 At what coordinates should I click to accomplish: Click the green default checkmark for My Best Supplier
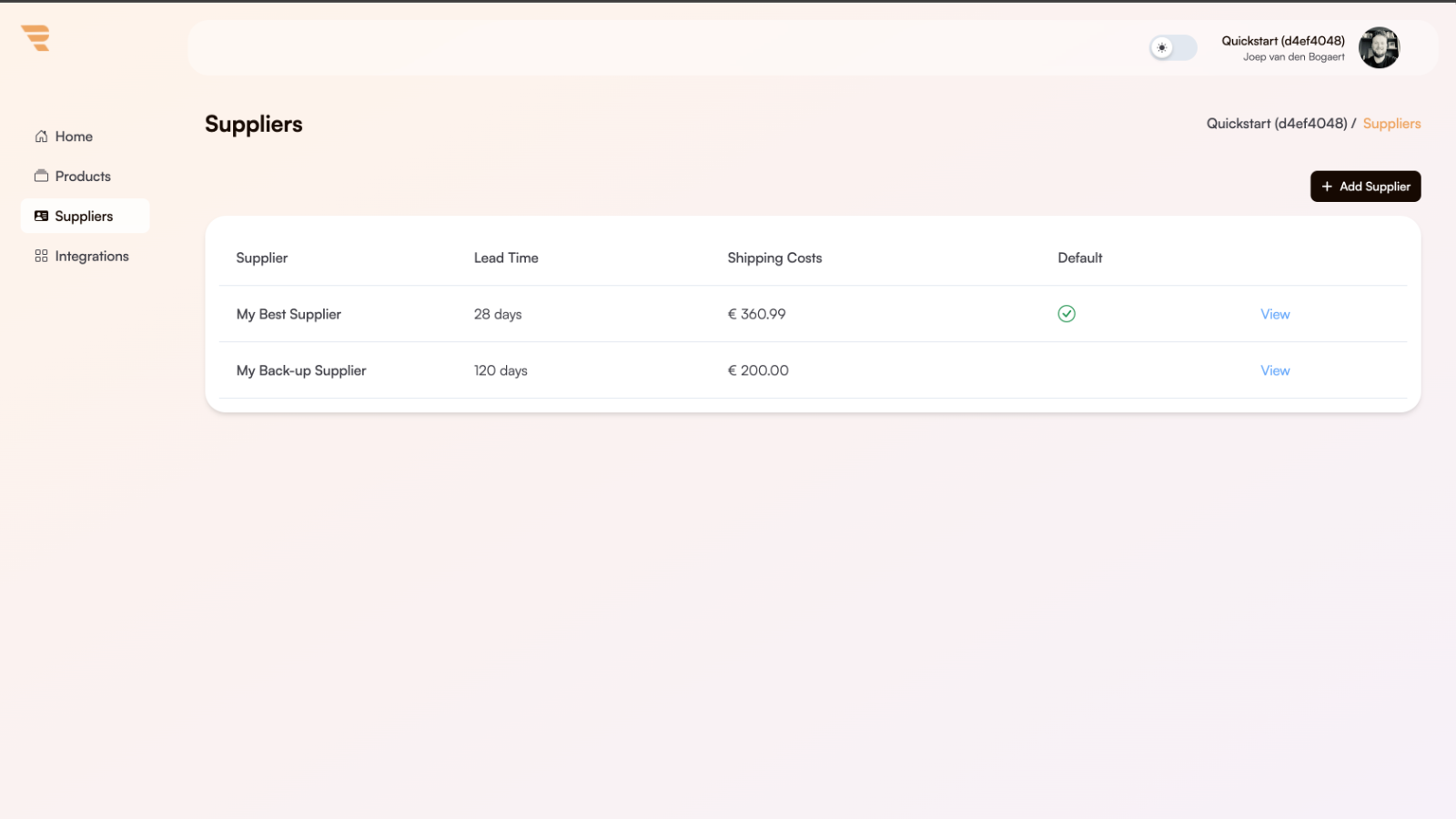pyautogui.click(x=1067, y=314)
